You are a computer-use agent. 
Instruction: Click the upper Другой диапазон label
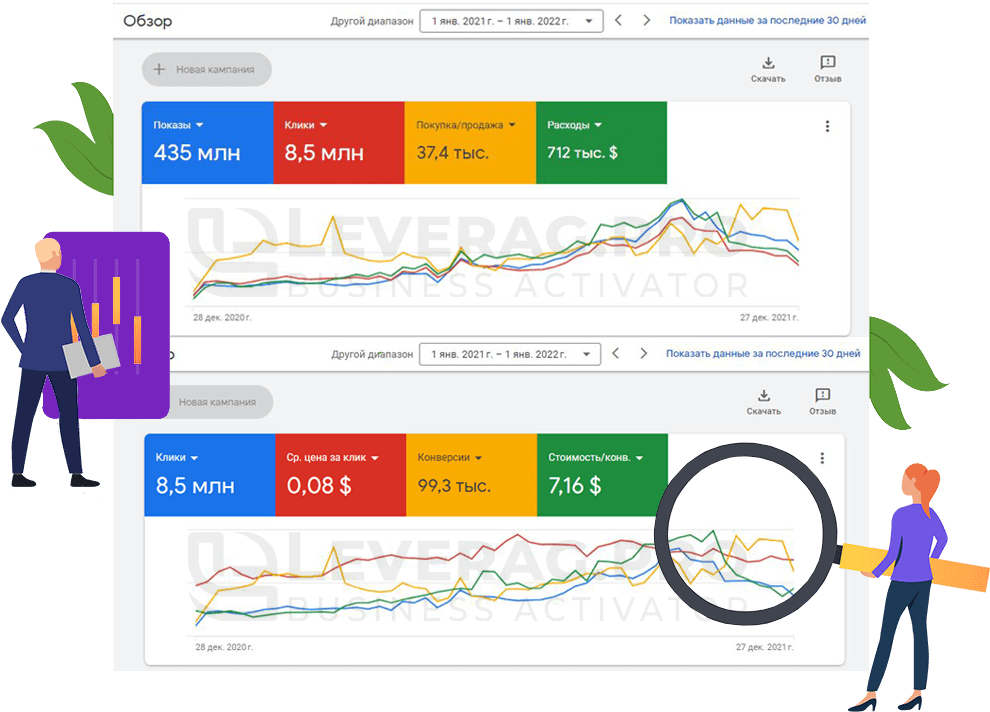pyautogui.click(x=372, y=21)
